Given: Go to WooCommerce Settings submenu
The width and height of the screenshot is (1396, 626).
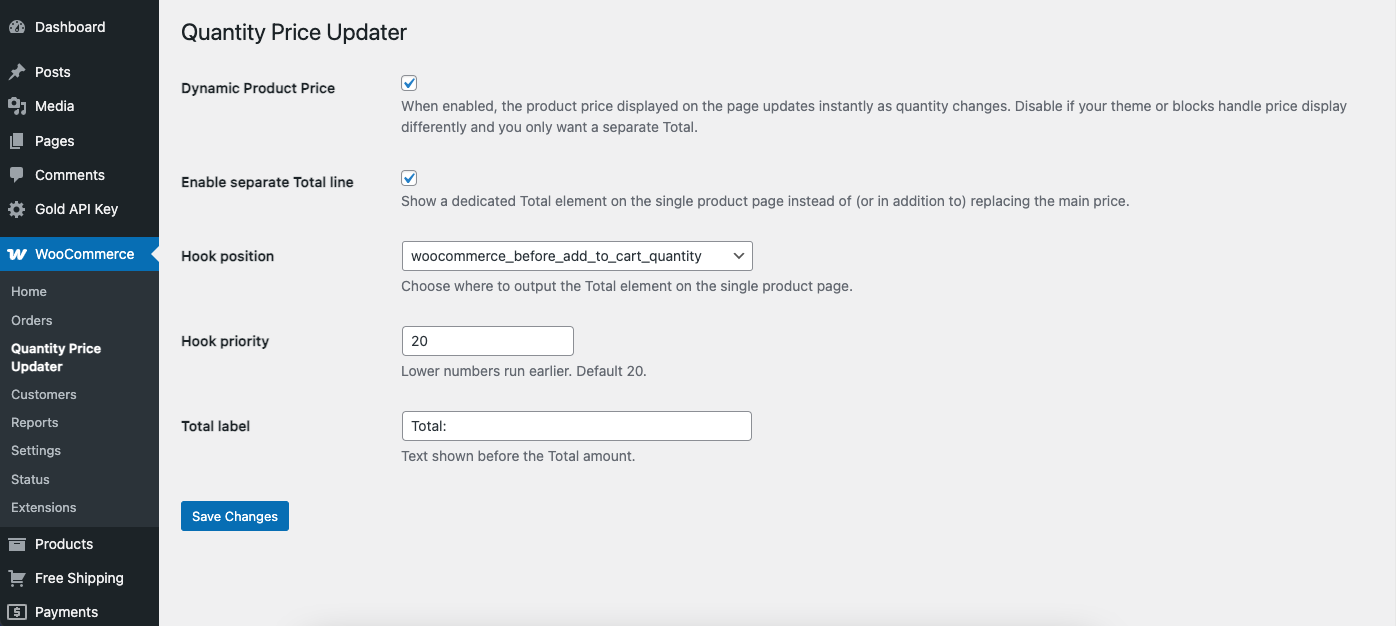Looking at the screenshot, I should coord(36,450).
